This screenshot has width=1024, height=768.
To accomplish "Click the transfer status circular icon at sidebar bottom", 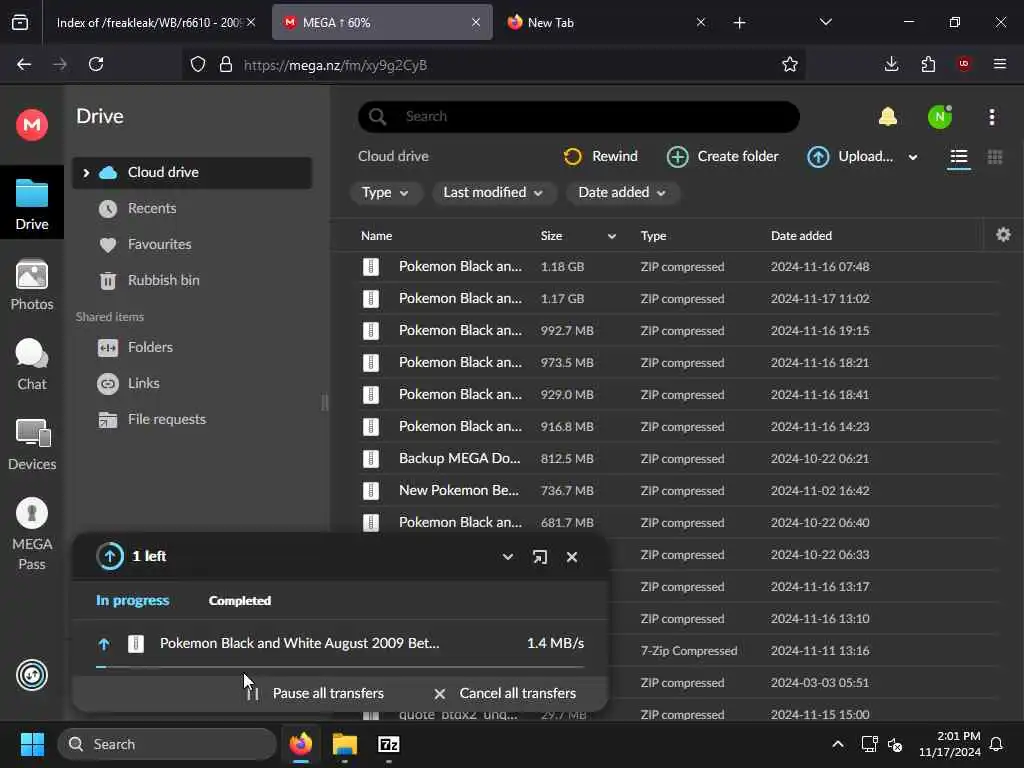I will point(31,675).
